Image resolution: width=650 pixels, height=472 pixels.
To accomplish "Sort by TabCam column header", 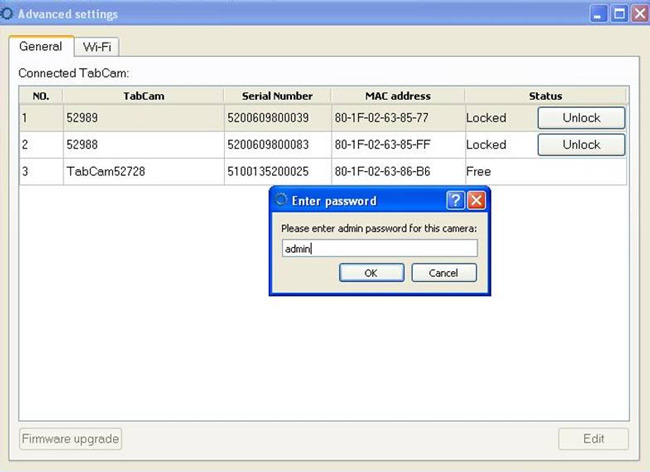I will point(143,96).
